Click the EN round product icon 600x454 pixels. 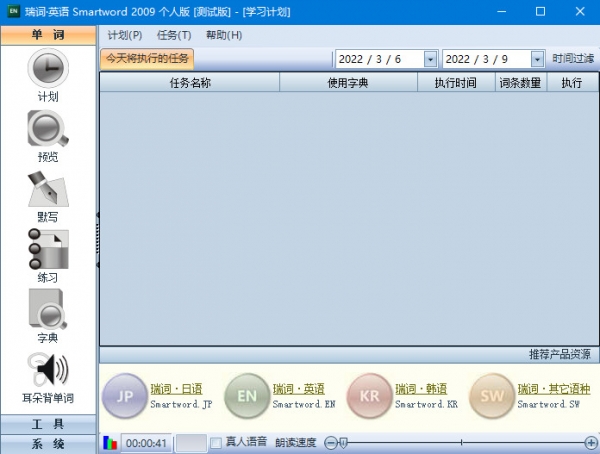tap(247, 396)
